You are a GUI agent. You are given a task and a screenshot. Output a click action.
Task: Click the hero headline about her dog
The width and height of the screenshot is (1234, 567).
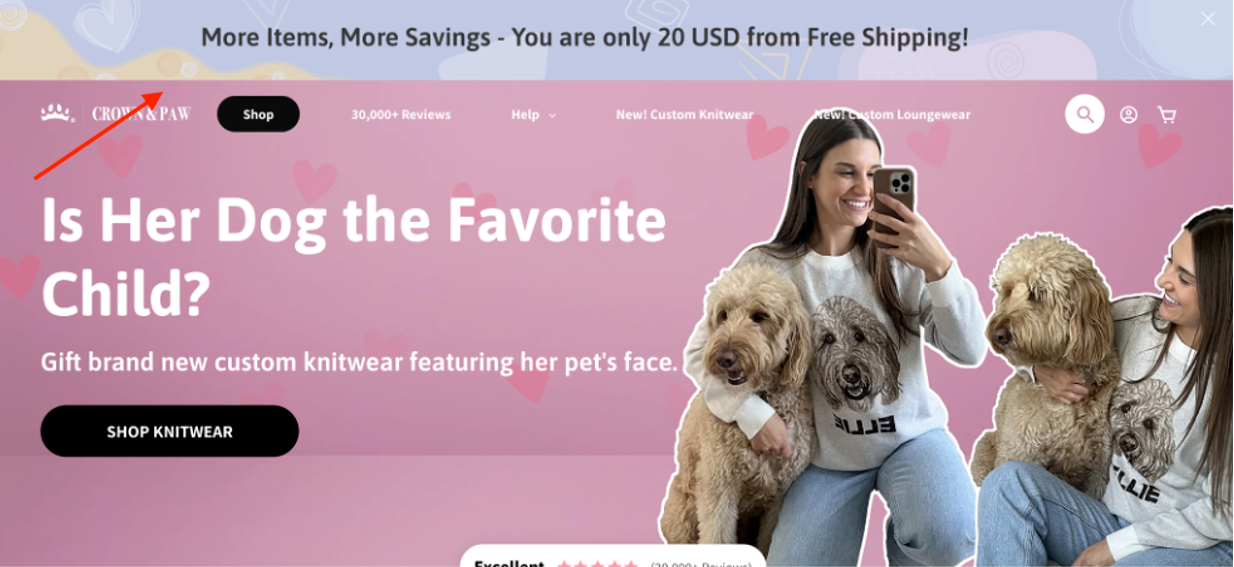[353, 256]
